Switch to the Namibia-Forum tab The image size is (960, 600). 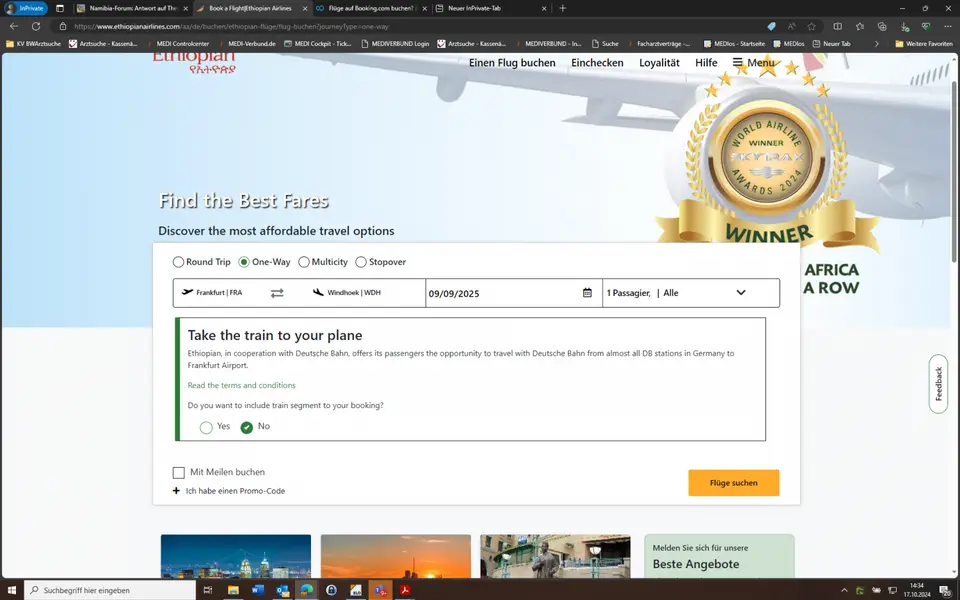tap(132, 9)
